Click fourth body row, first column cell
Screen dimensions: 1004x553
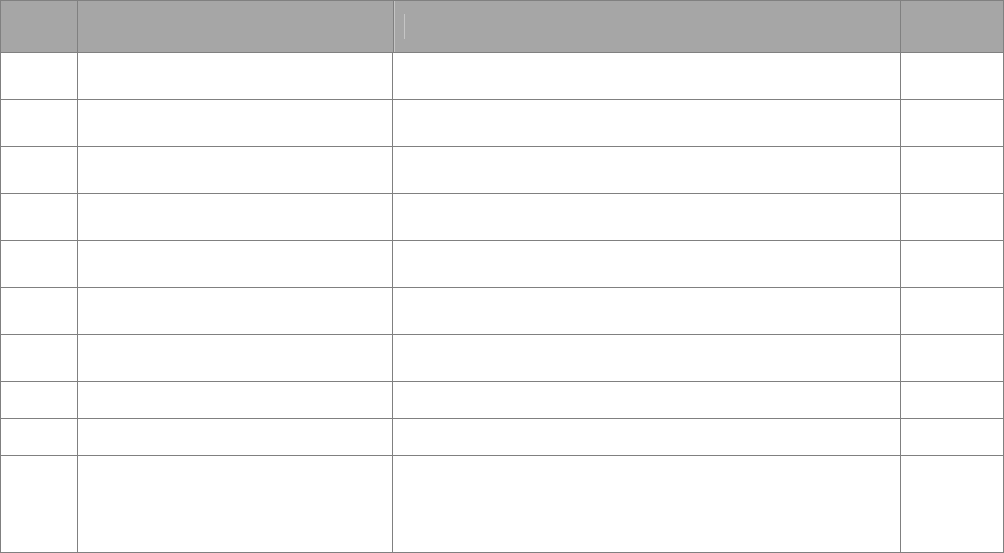pyautogui.click(x=38, y=217)
